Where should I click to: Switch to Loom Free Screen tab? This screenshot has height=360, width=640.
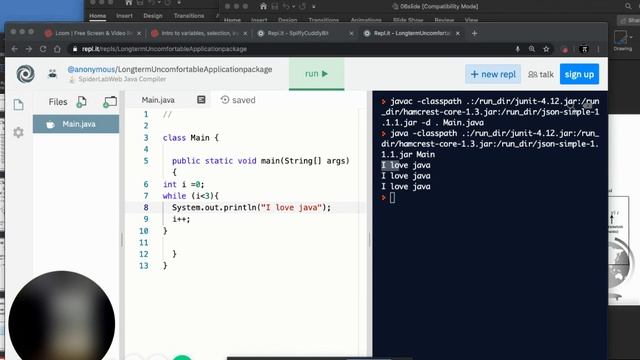click(93, 33)
